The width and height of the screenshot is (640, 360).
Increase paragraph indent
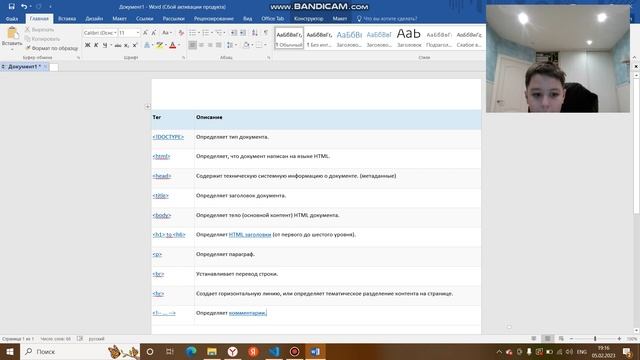[x=243, y=33]
